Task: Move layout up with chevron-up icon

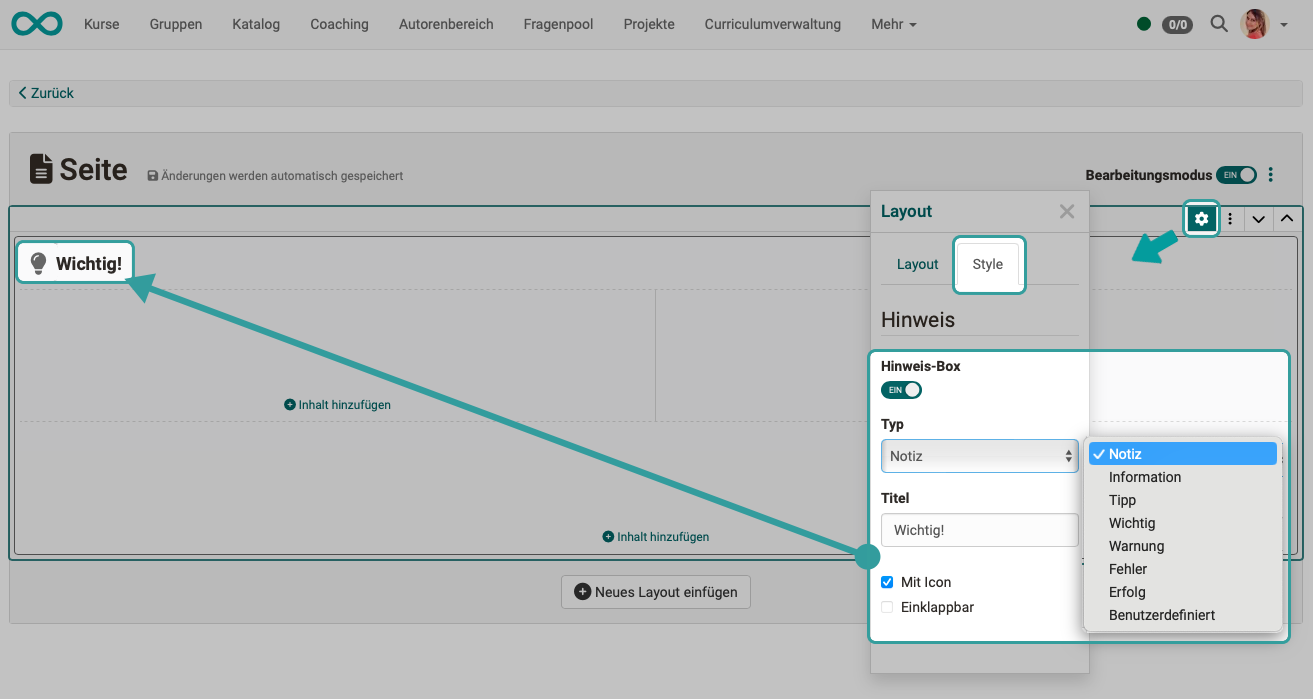Action: pyautogui.click(x=1287, y=219)
